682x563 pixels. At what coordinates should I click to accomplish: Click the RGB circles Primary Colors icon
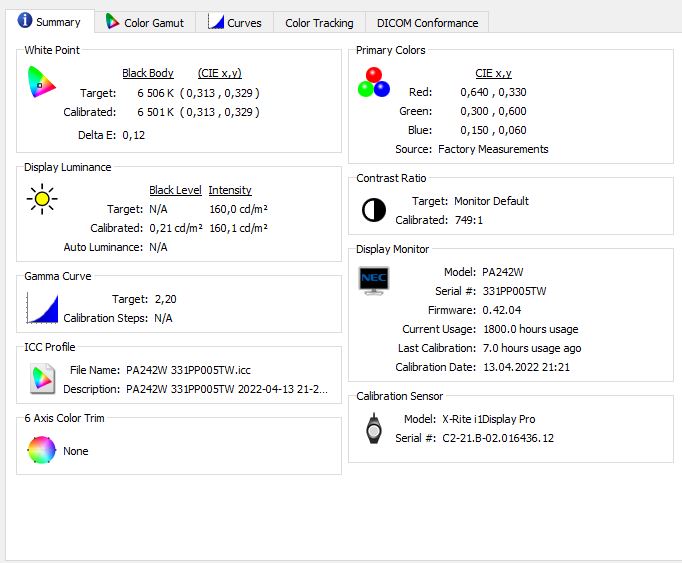(x=374, y=83)
